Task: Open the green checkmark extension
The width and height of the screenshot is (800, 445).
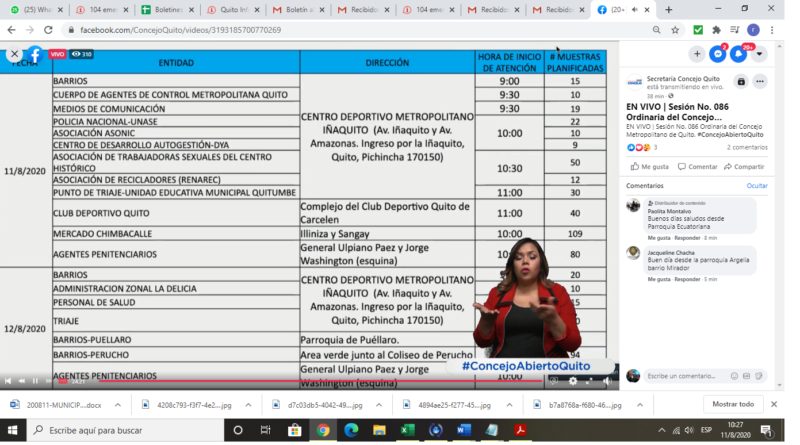Action: tap(698, 30)
